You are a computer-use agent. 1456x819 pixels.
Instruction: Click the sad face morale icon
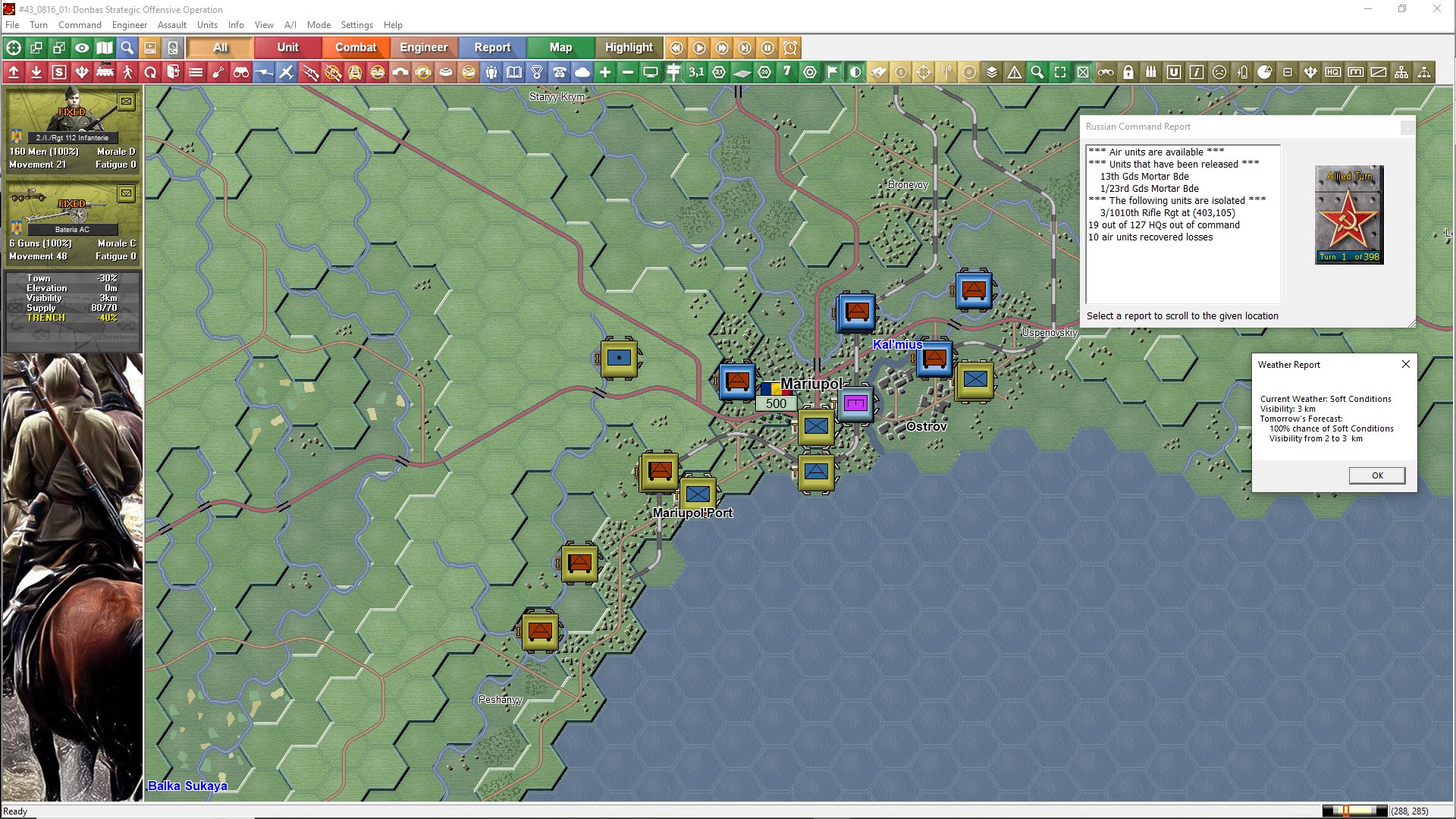point(1219,73)
